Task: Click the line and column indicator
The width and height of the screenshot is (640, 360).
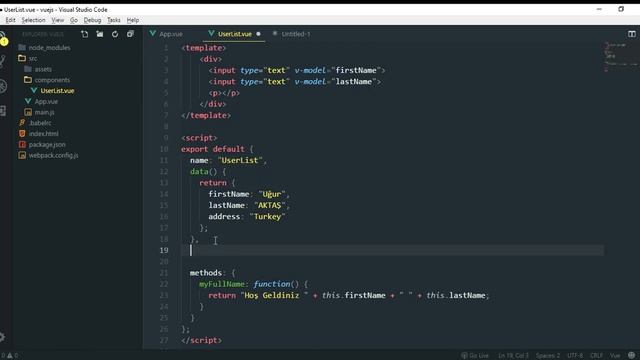Action: [x=513, y=356]
